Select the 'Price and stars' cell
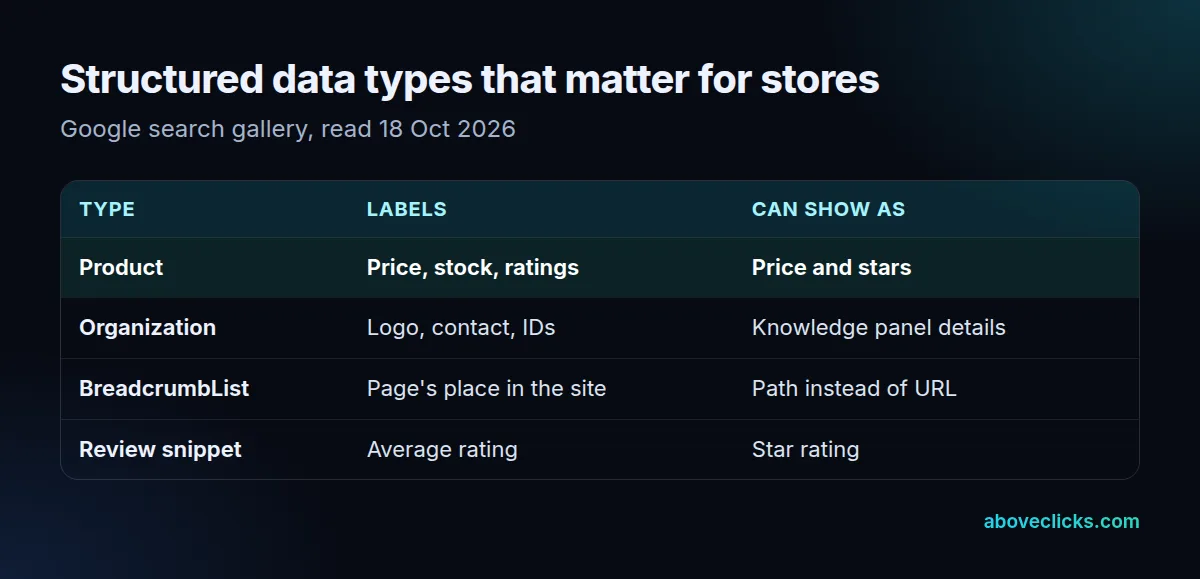 831,268
